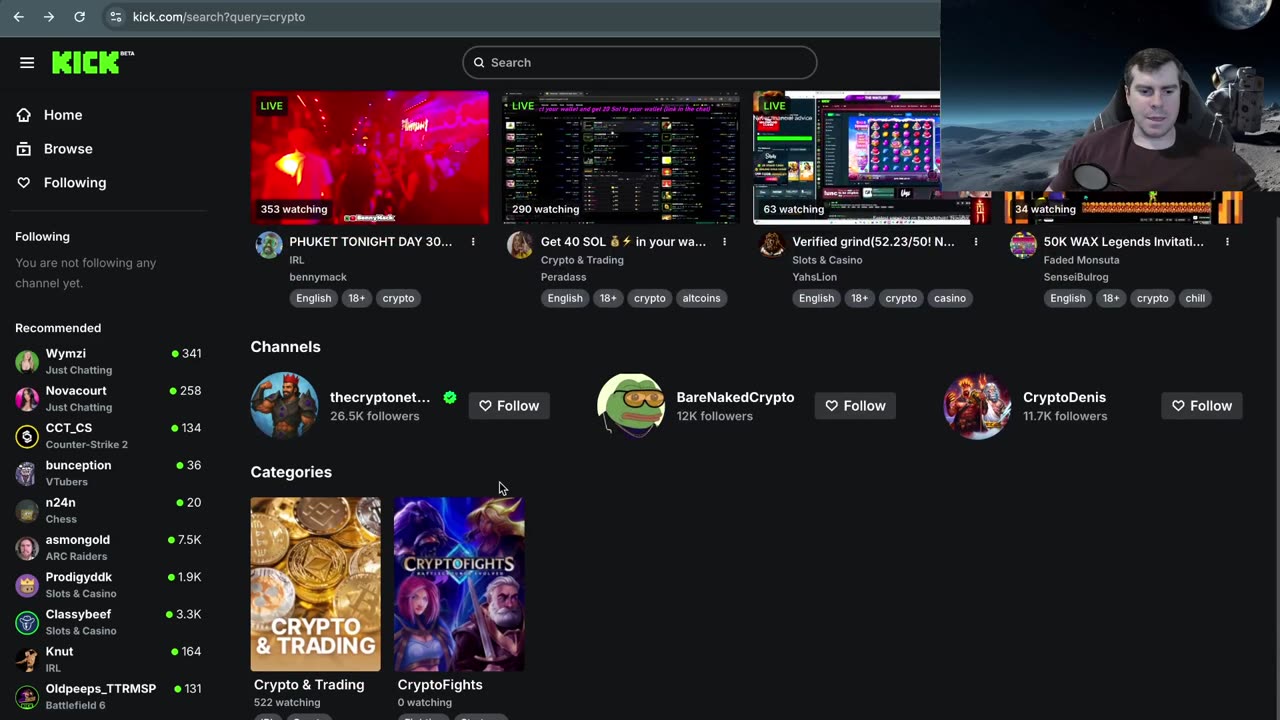Click the Prodigyddk avatar in Recommended
Image resolution: width=1280 pixels, height=720 pixels.
27,585
